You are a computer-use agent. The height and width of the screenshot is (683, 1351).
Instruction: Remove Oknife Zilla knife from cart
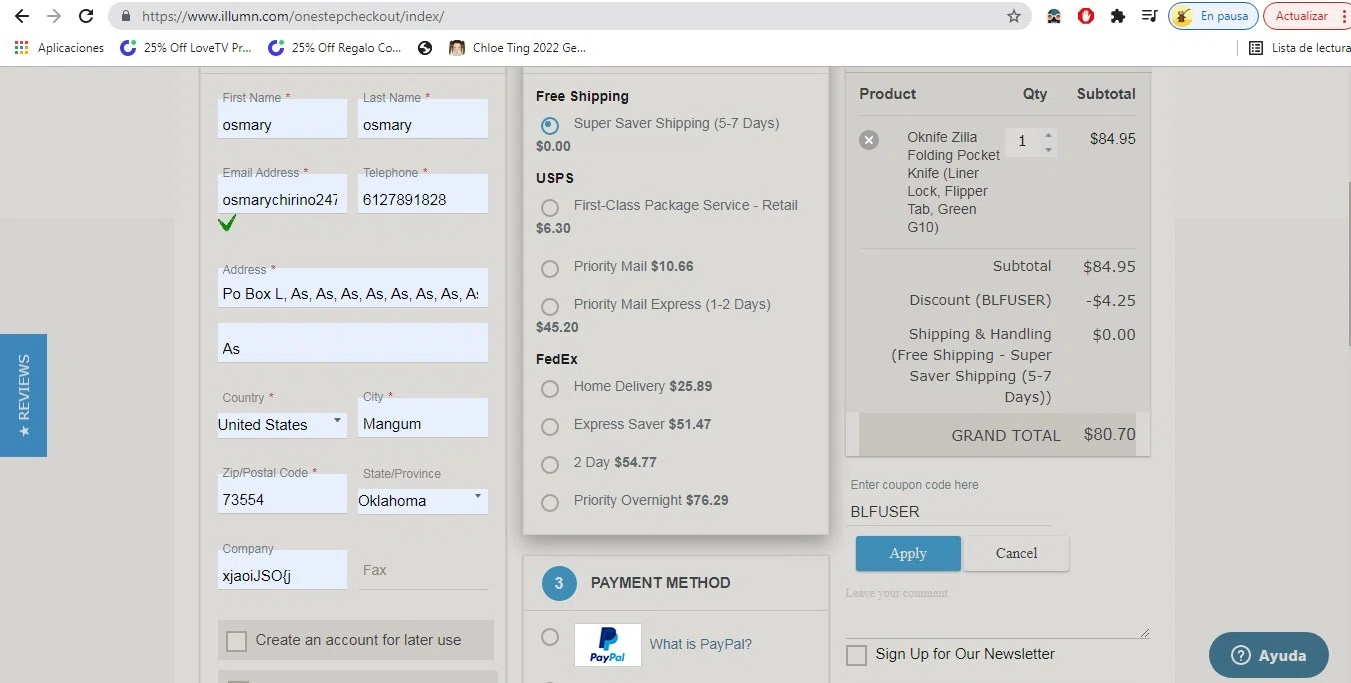[869, 140]
